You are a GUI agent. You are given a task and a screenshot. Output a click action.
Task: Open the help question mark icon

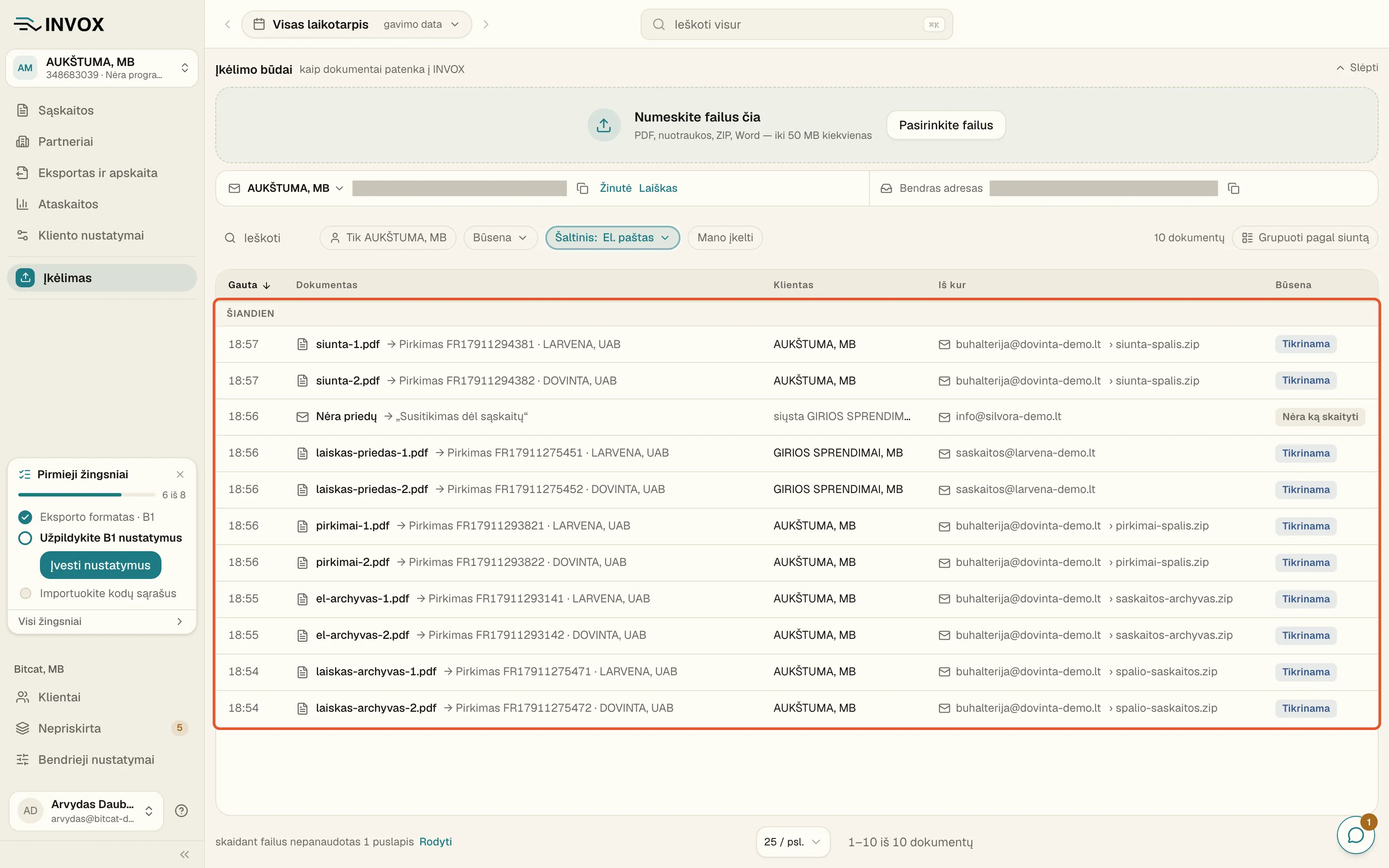181,811
